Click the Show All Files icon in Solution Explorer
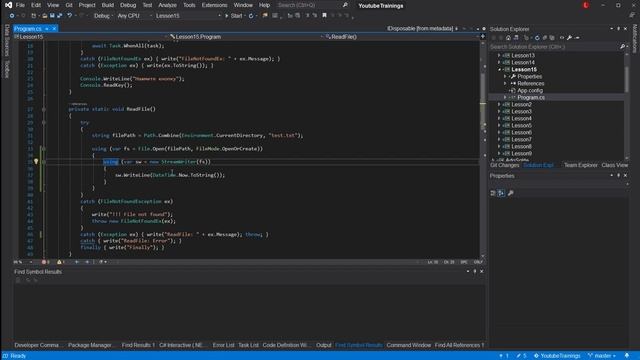 coord(552,38)
